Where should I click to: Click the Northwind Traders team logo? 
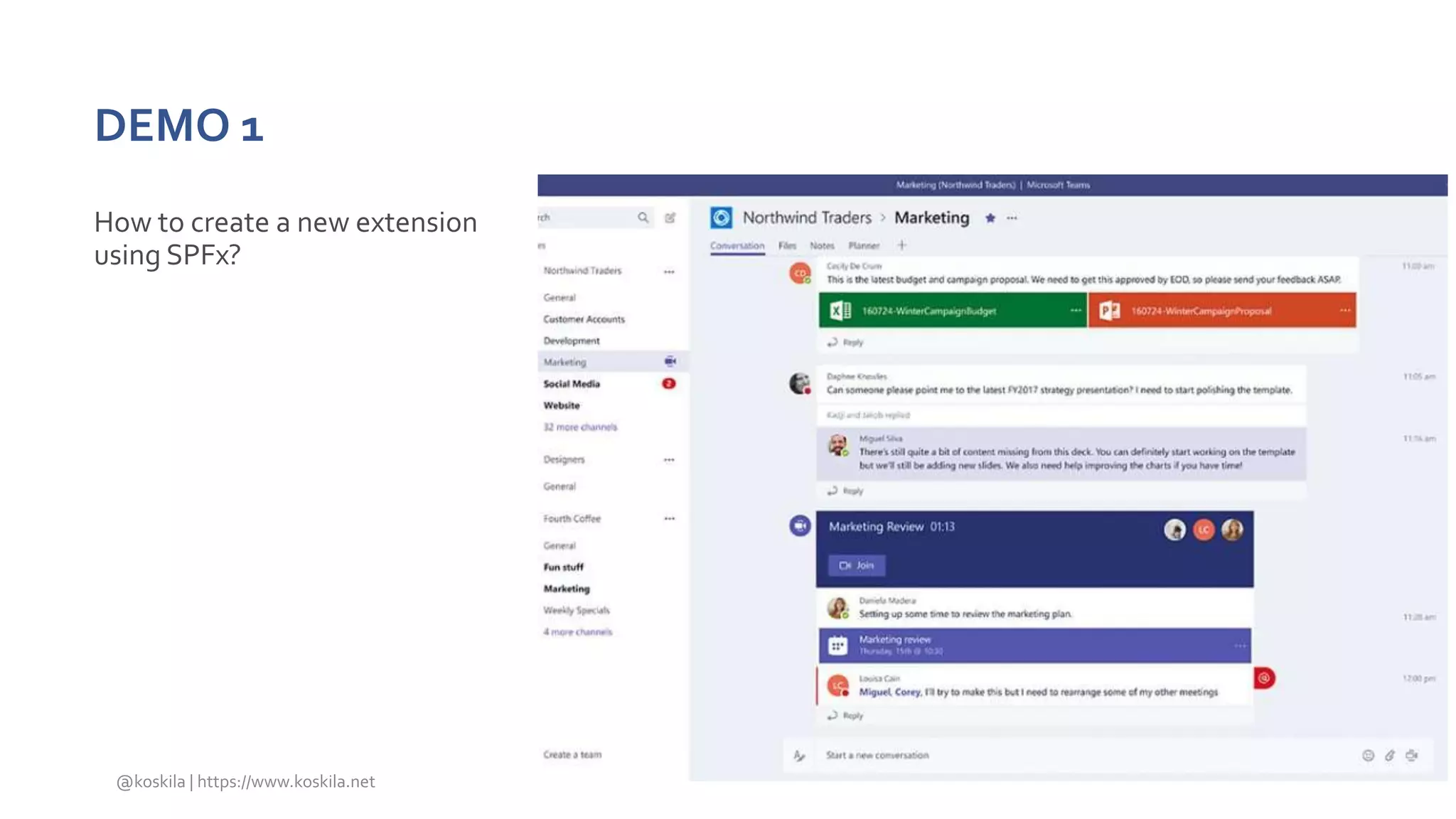click(721, 218)
